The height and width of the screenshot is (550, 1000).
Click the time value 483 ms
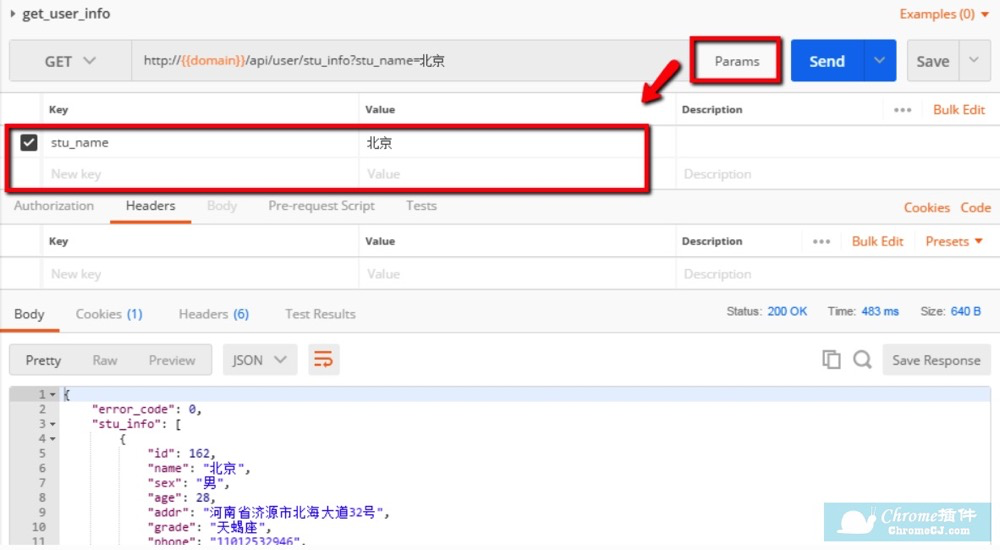coord(880,311)
